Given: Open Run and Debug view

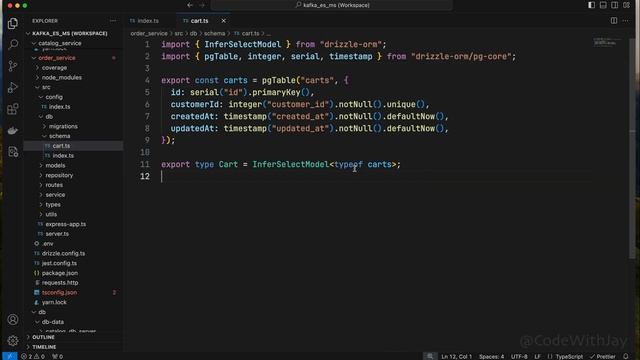Looking at the screenshot, I should click(13, 87).
